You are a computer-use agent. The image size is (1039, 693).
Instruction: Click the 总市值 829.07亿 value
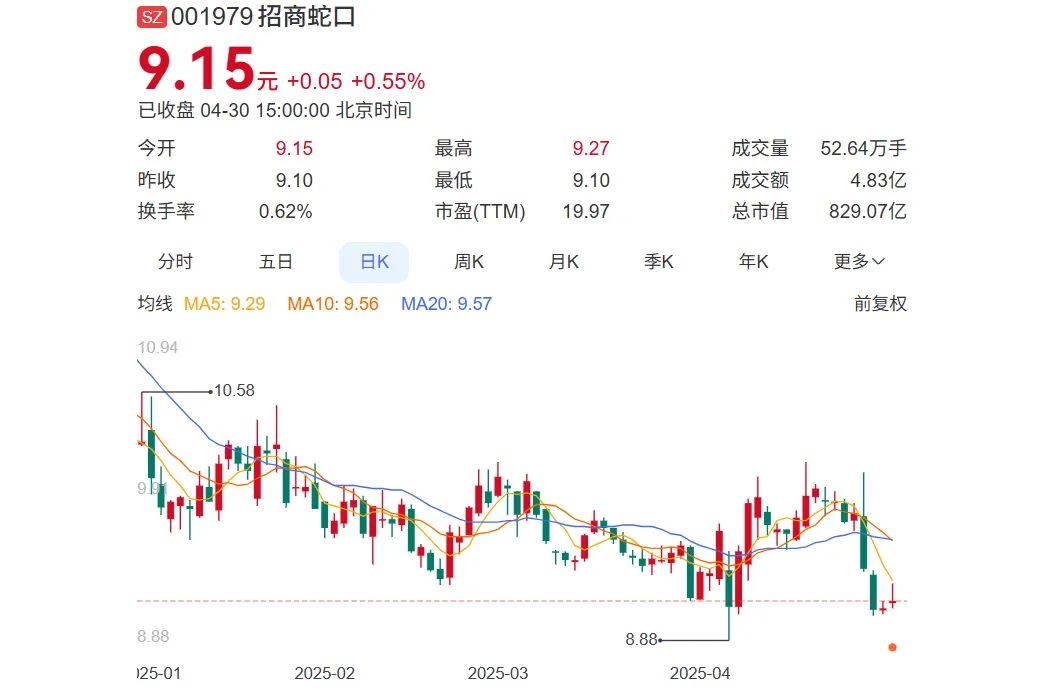point(867,212)
